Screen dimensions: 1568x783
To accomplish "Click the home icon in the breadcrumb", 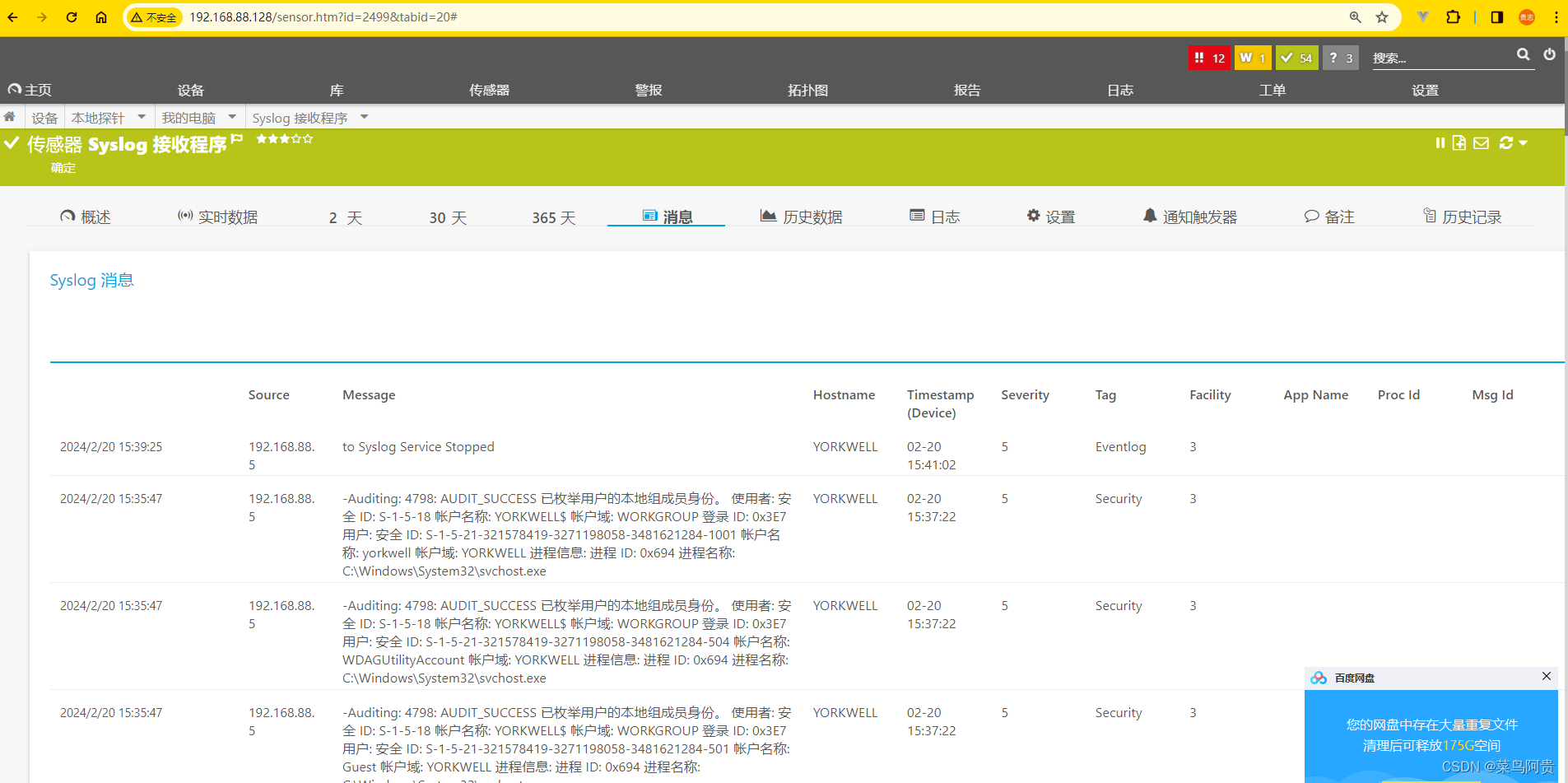I will click(10, 117).
